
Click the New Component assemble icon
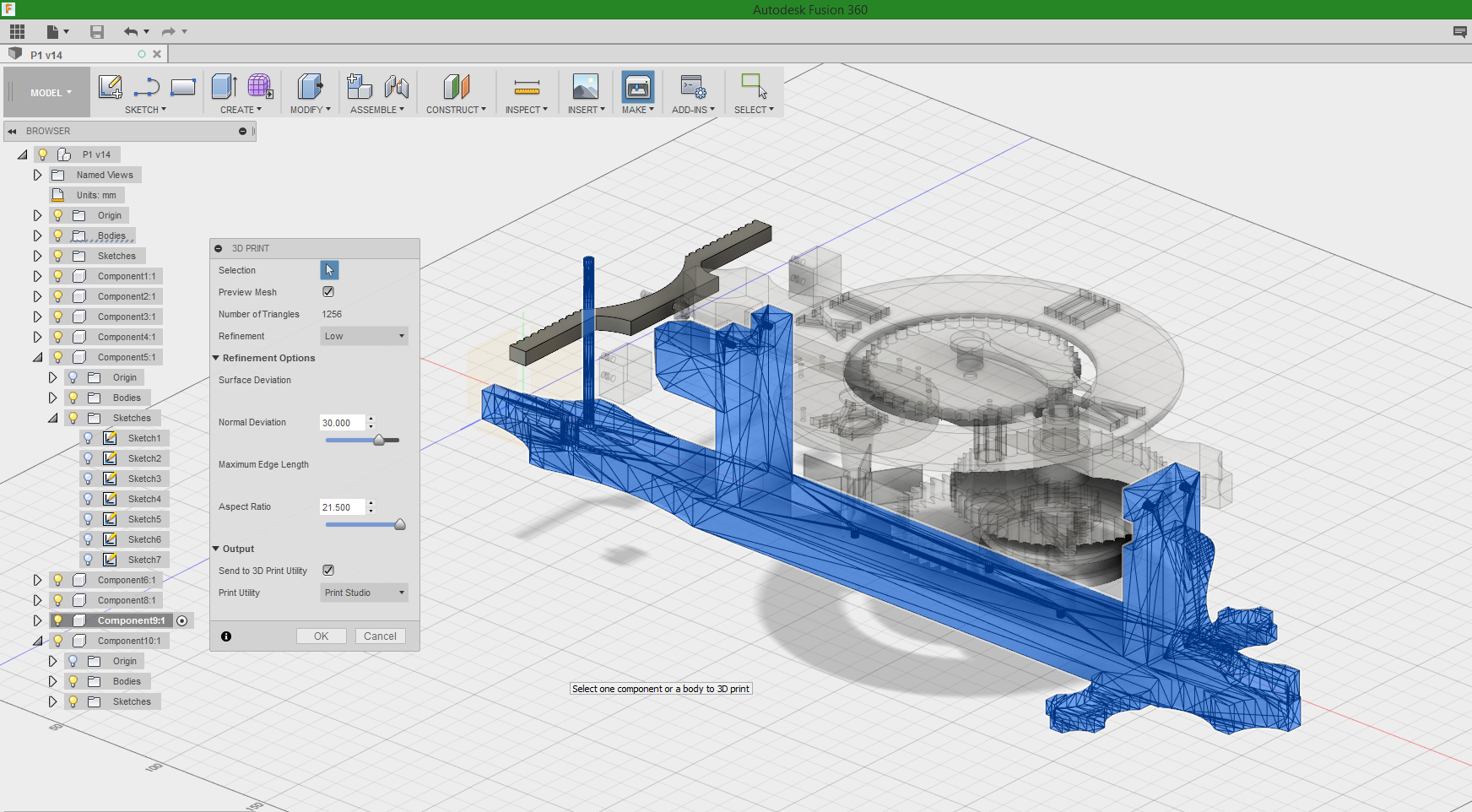click(x=360, y=86)
